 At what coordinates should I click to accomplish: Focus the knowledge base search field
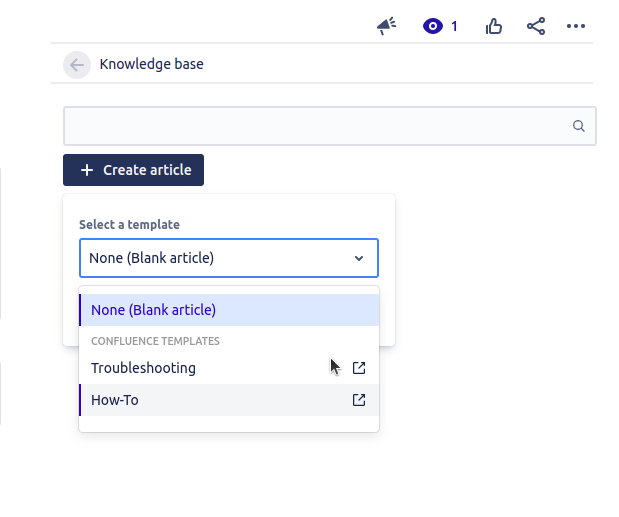tap(330, 126)
